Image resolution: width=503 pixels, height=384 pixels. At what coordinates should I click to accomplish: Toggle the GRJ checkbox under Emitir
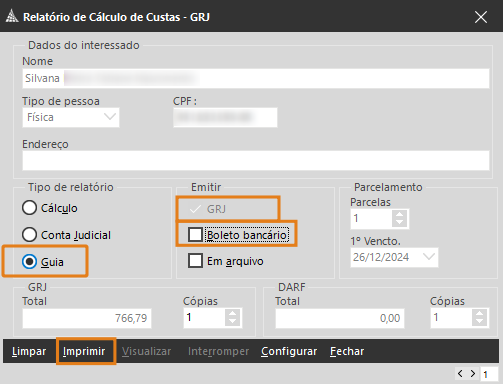pos(195,209)
